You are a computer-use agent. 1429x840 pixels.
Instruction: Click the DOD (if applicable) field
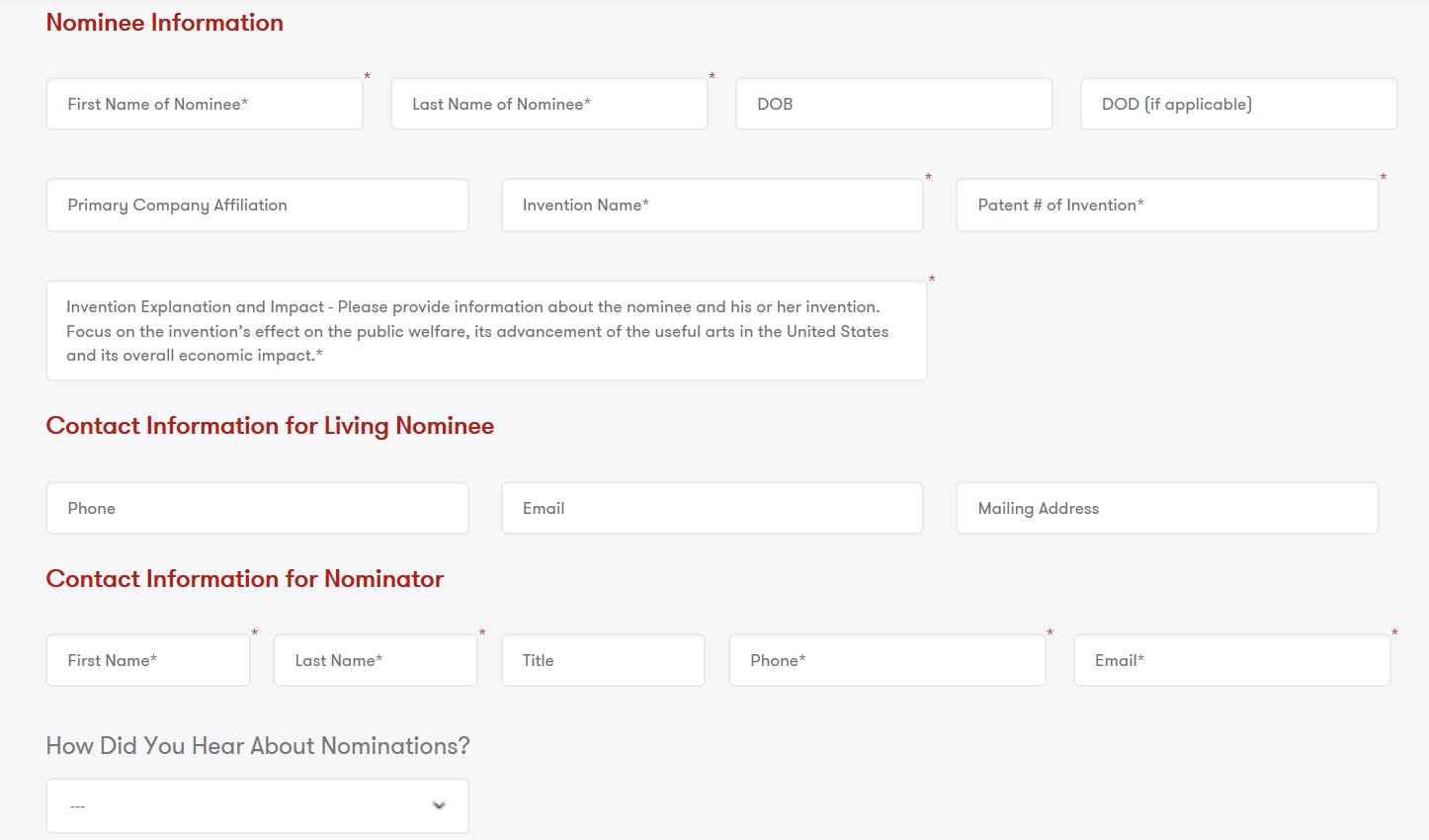(x=1239, y=104)
